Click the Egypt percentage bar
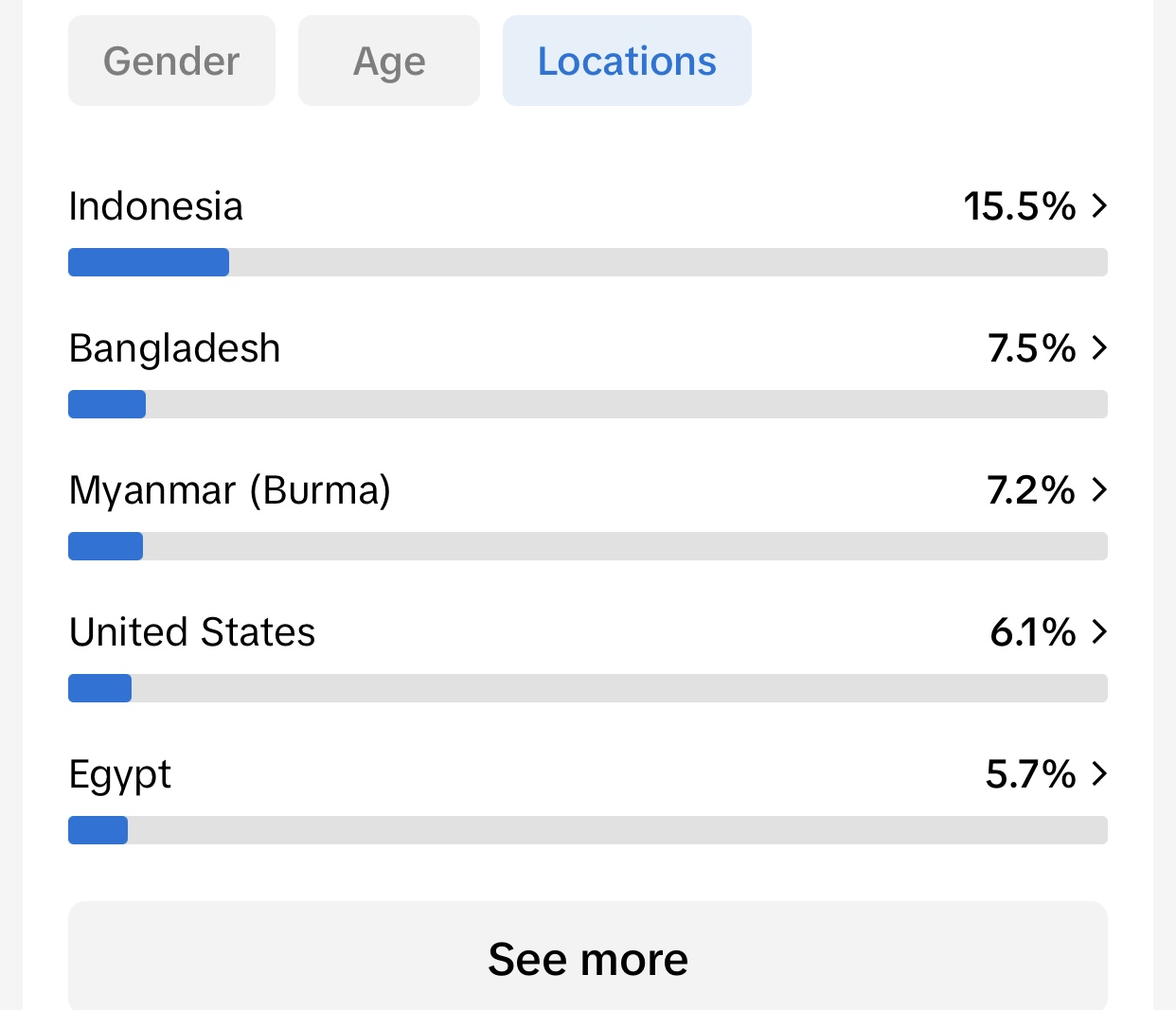Viewport: 1176px width, 1010px height. [588, 830]
